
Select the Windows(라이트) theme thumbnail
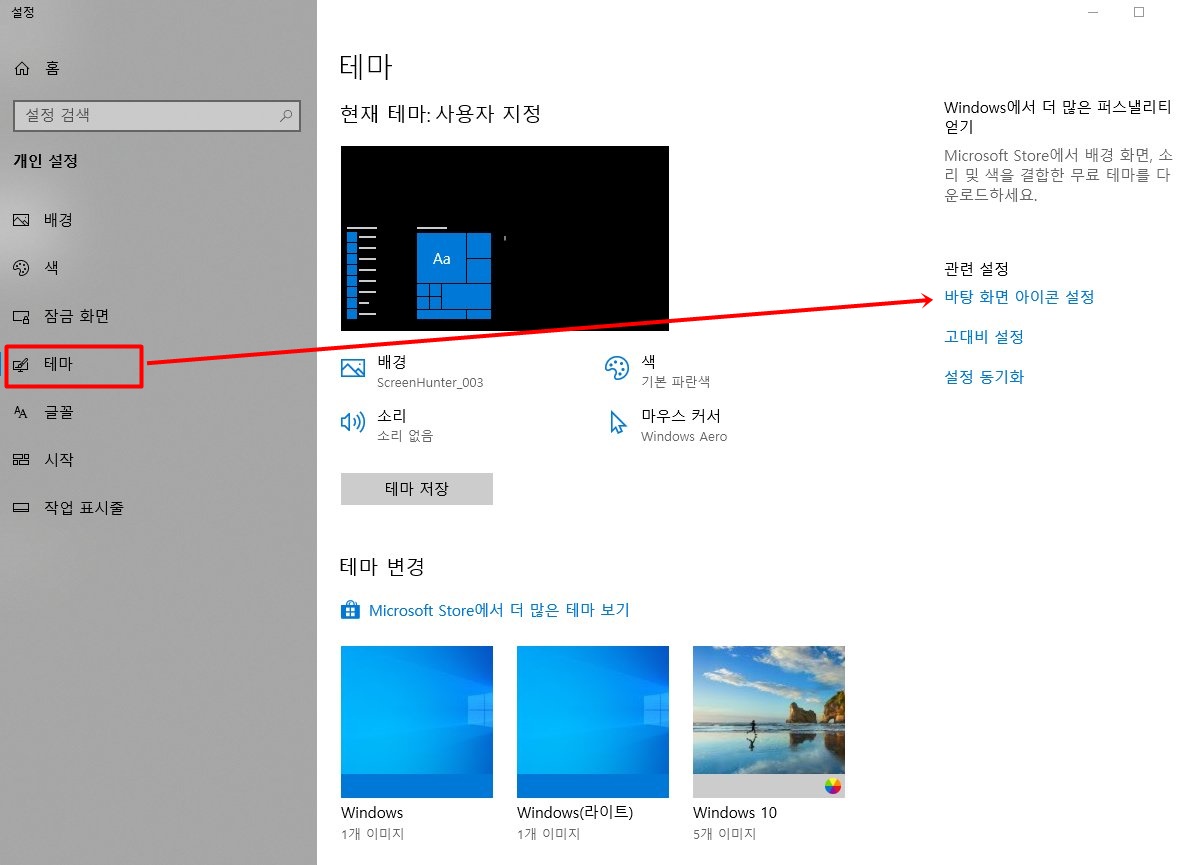(593, 722)
